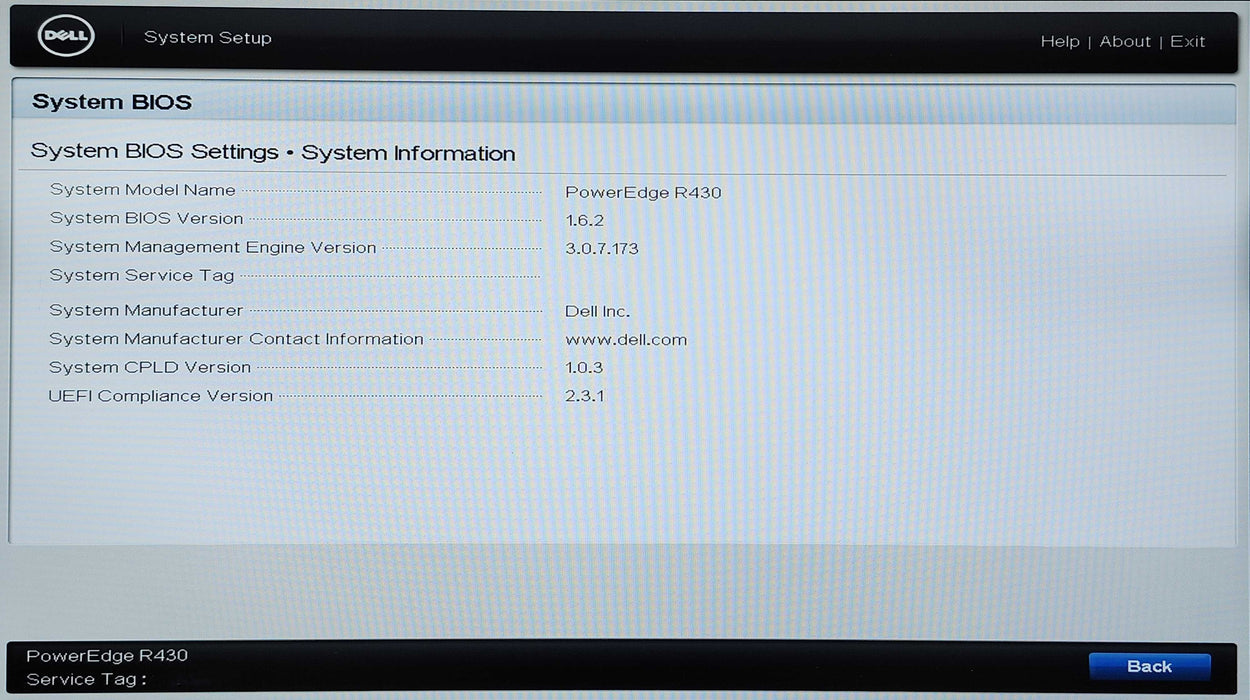This screenshot has width=1250, height=700.
Task: Click the www.dell.com contact value
Action: [x=626, y=339]
